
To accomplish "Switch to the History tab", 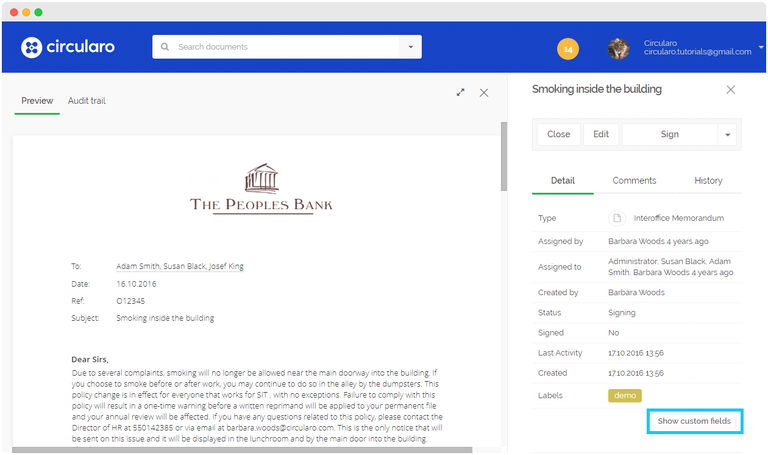I will (708, 181).
